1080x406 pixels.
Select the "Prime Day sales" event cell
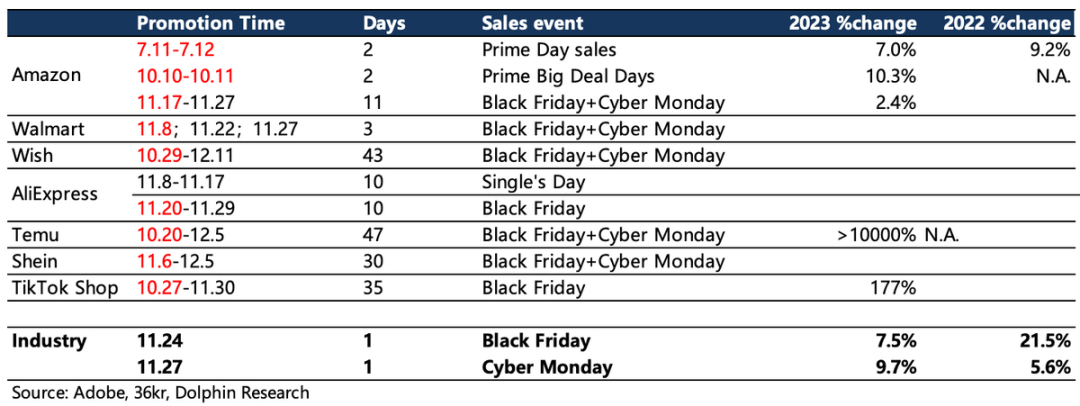click(549, 50)
